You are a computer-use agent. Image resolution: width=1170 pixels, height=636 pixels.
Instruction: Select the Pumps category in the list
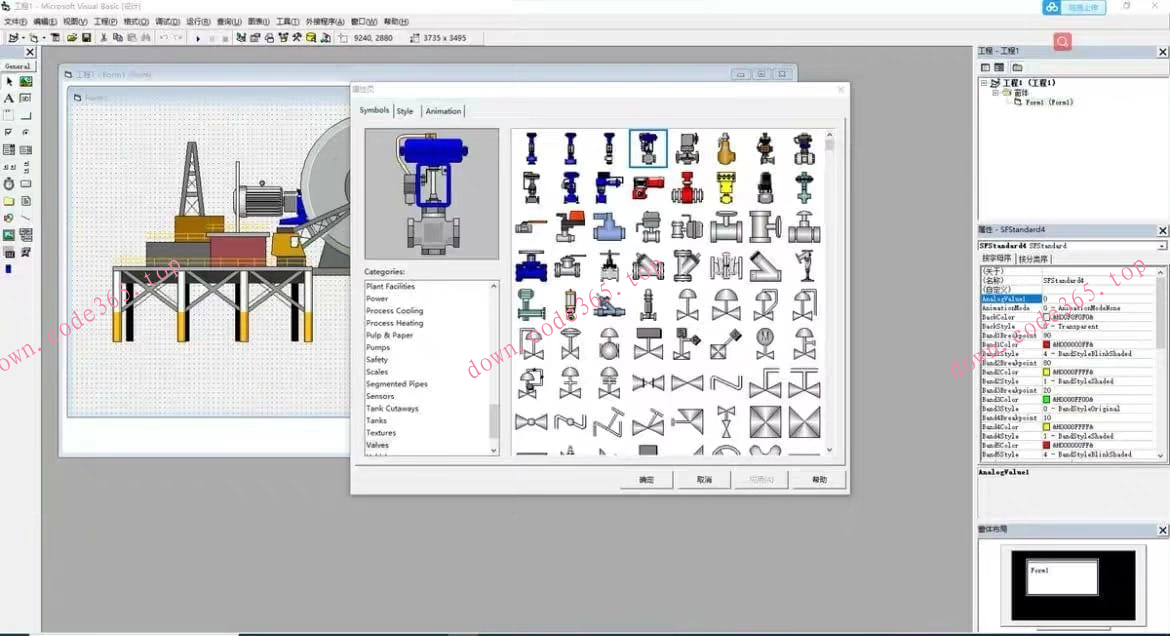coord(378,348)
